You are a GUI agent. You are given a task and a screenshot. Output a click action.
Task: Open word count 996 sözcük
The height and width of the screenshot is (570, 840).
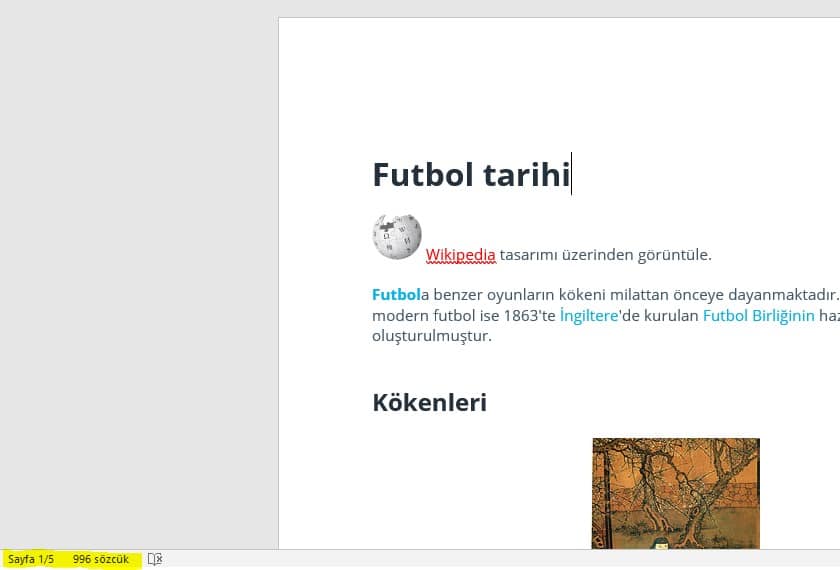(101, 559)
